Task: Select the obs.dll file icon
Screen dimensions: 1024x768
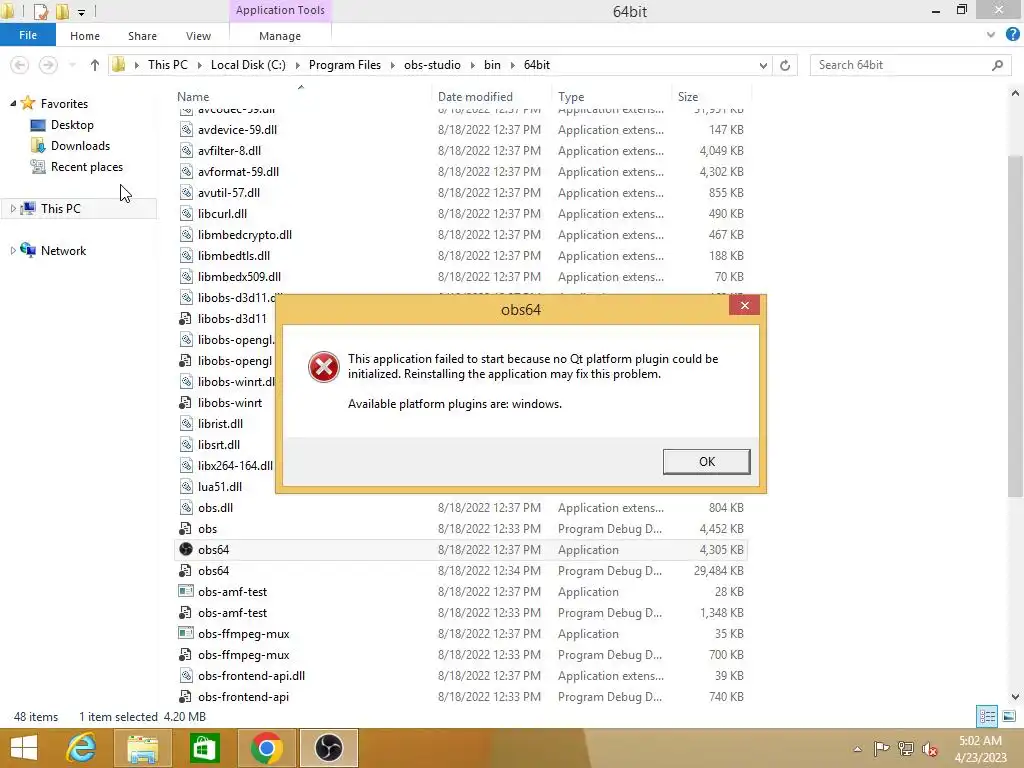Action: click(186, 507)
